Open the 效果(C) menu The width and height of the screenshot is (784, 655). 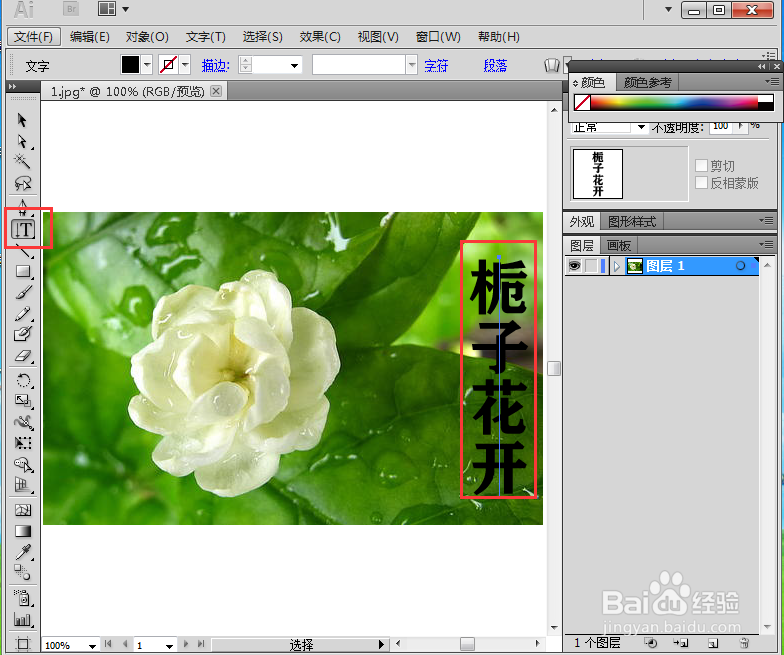pos(320,36)
